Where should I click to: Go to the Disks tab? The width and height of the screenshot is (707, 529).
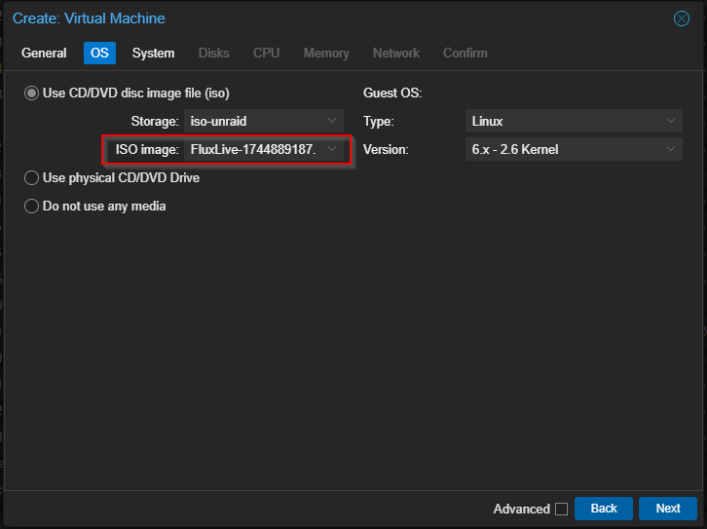coord(214,53)
